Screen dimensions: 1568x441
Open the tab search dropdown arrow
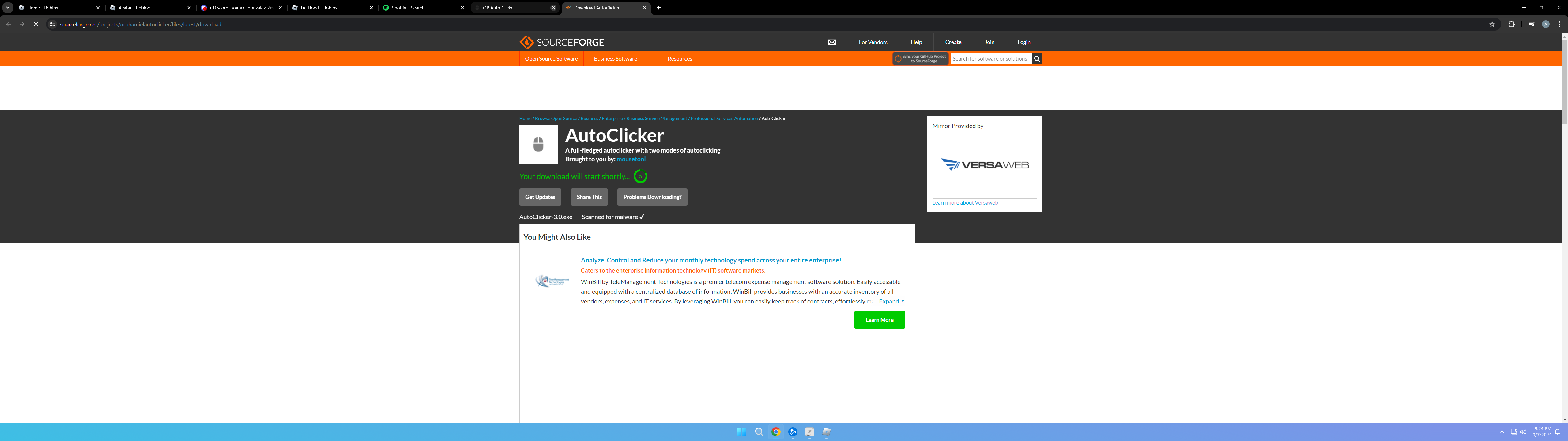click(x=8, y=8)
